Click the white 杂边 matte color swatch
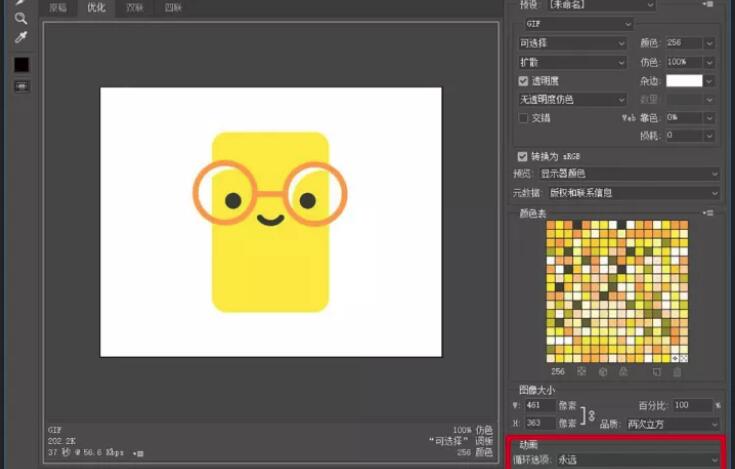735x469 pixels. coord(684,81)
